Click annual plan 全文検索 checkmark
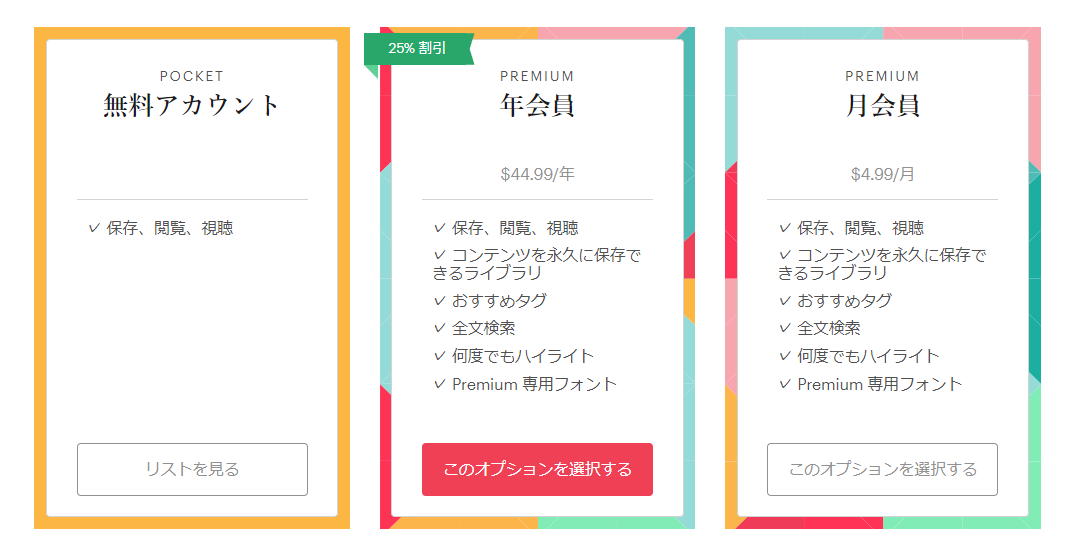Image resolution: width=1071 pixels, height=546 pixels. (x=439, y=328)
